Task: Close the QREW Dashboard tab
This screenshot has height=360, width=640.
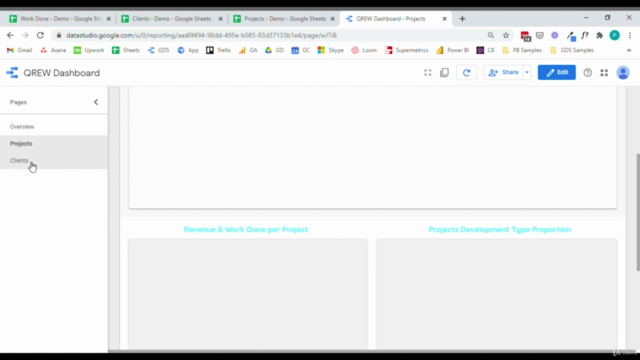Action: tap(444, 19)
